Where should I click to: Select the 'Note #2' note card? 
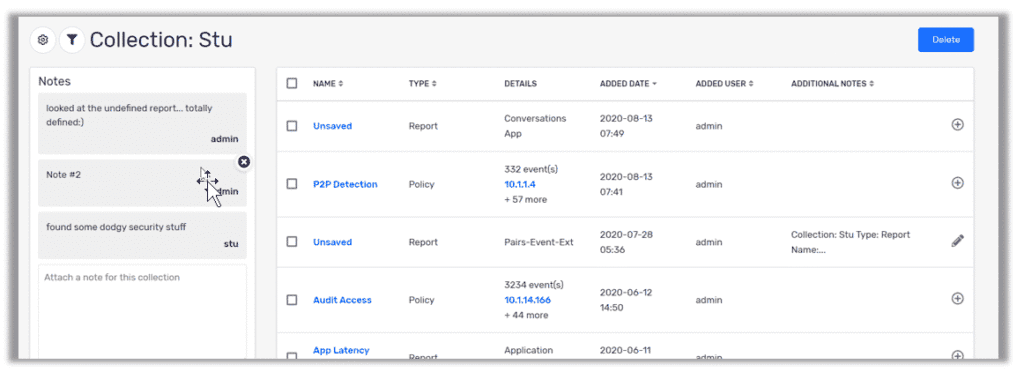coord(142,183)
